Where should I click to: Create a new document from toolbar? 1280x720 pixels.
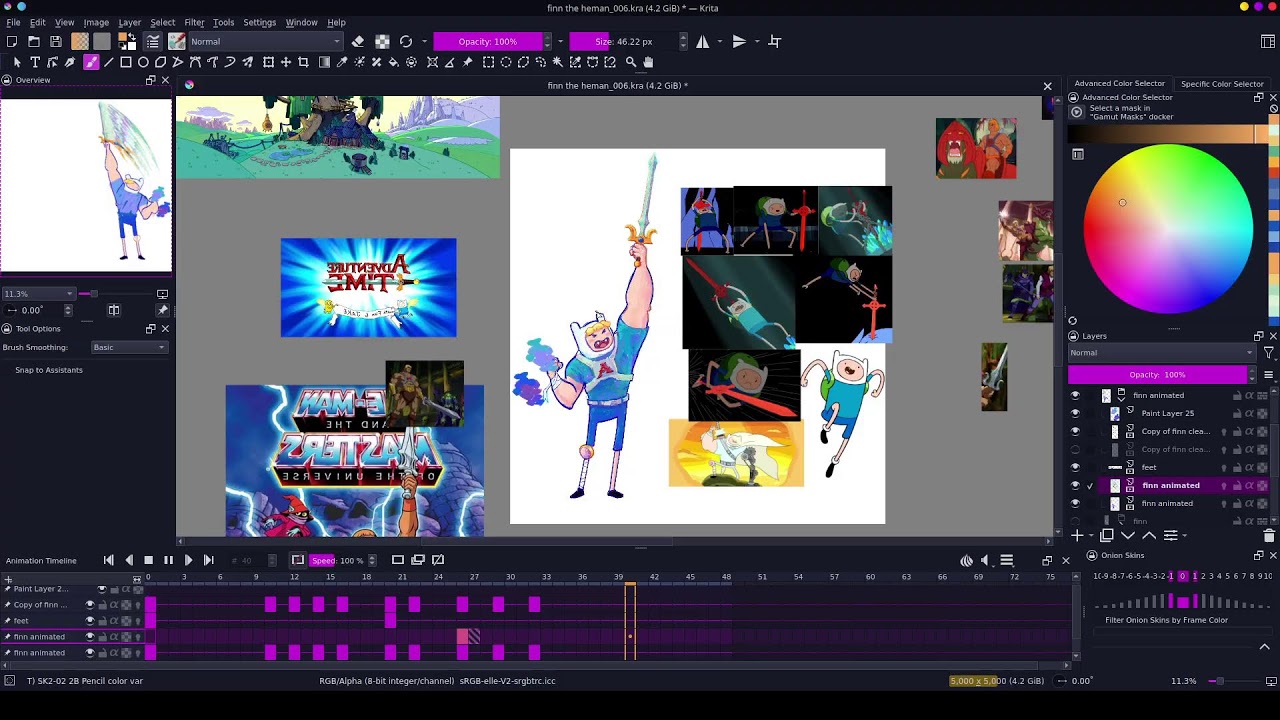click(12, 41)
